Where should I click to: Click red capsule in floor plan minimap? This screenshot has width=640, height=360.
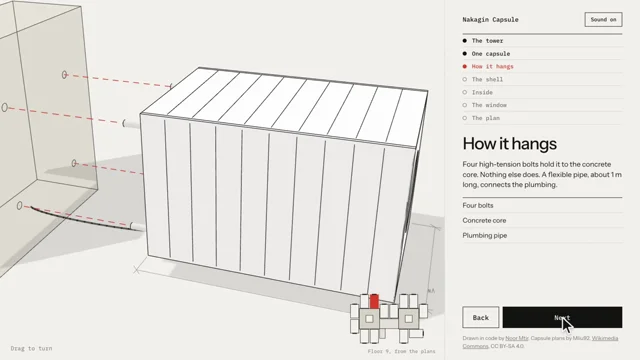pyautogui.click(x=374, y=301)
